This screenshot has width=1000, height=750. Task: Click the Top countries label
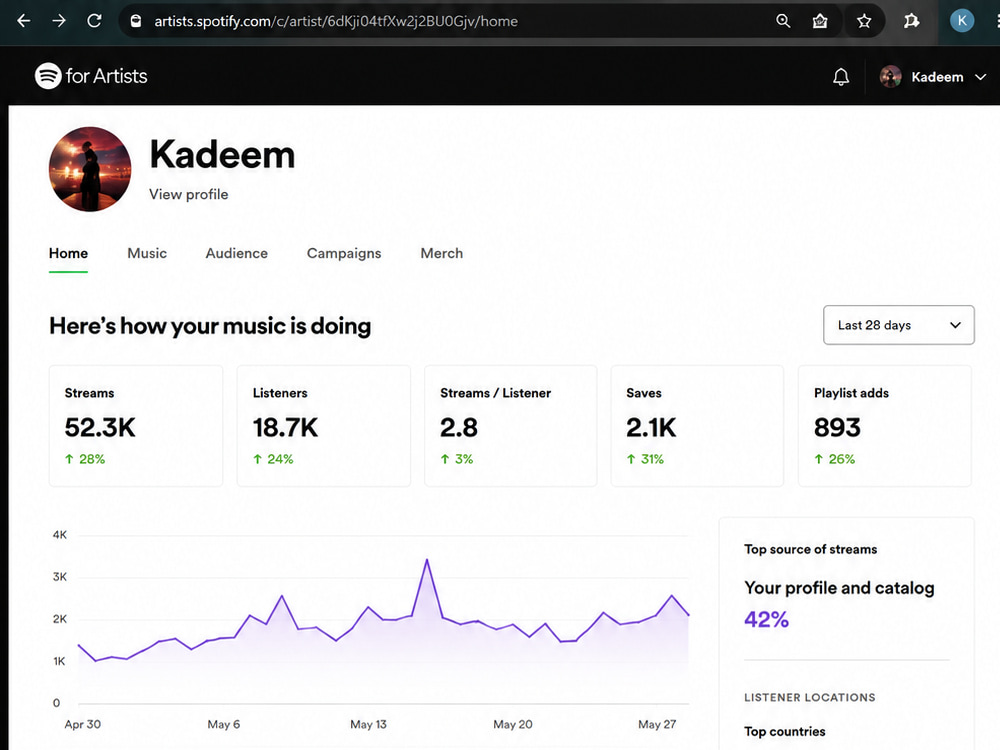point(784,732)
